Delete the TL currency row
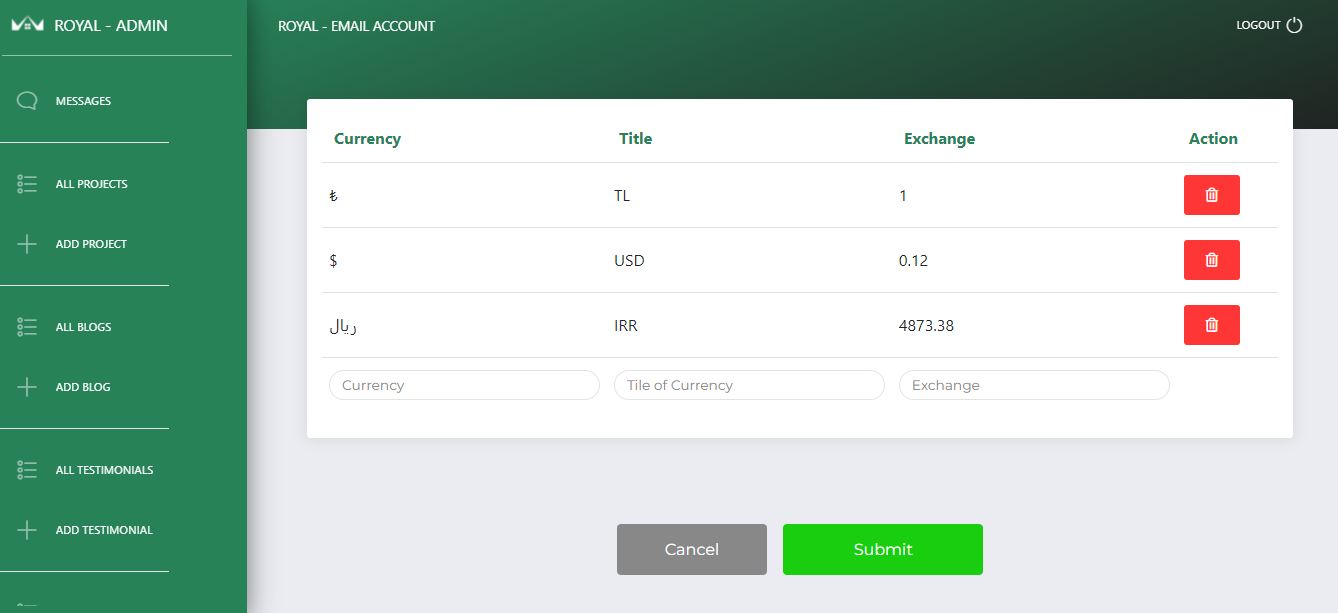Screen dimensions: 1338x613 pyautogui.click(x=1211, y=195)
